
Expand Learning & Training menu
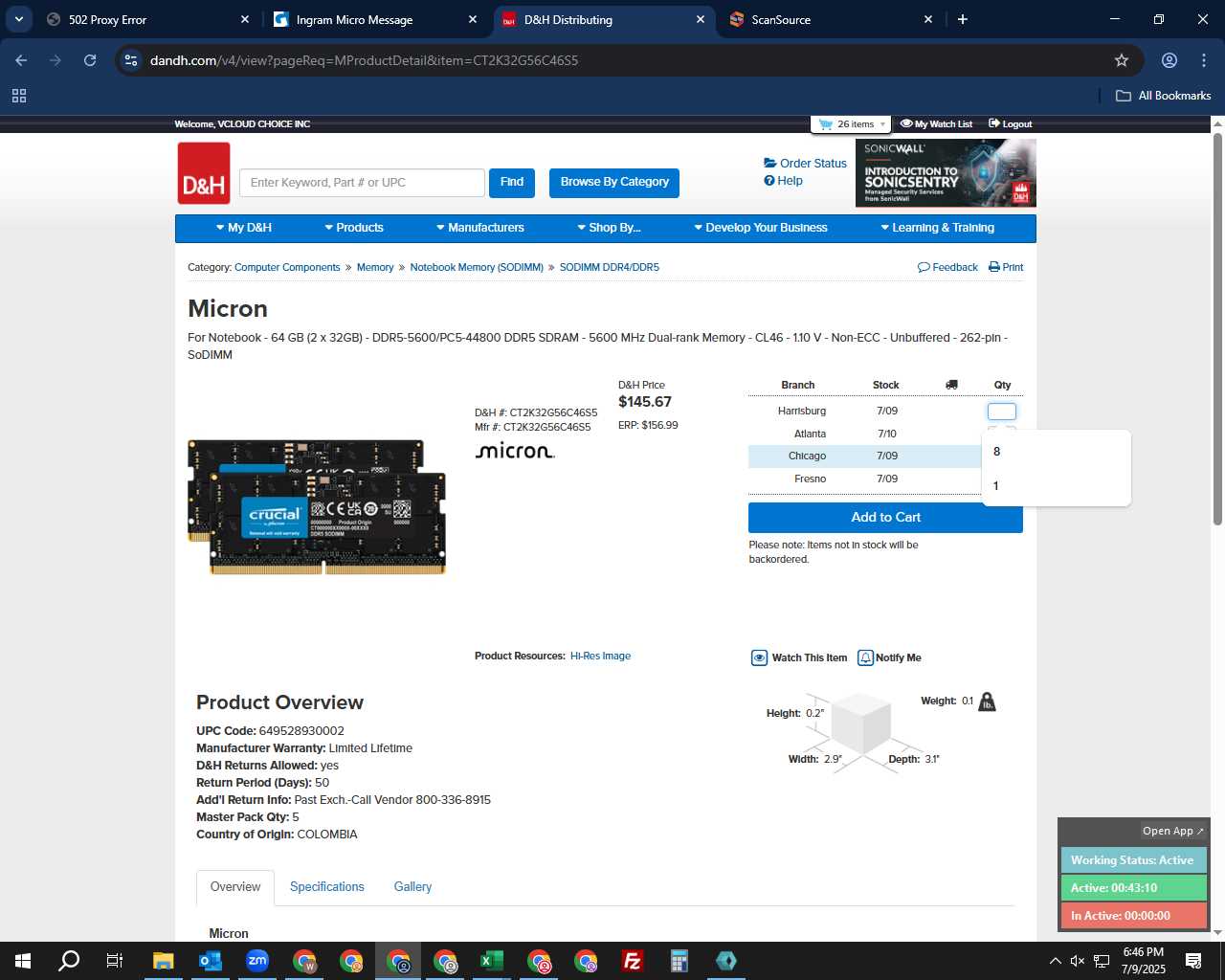[938, 228]
